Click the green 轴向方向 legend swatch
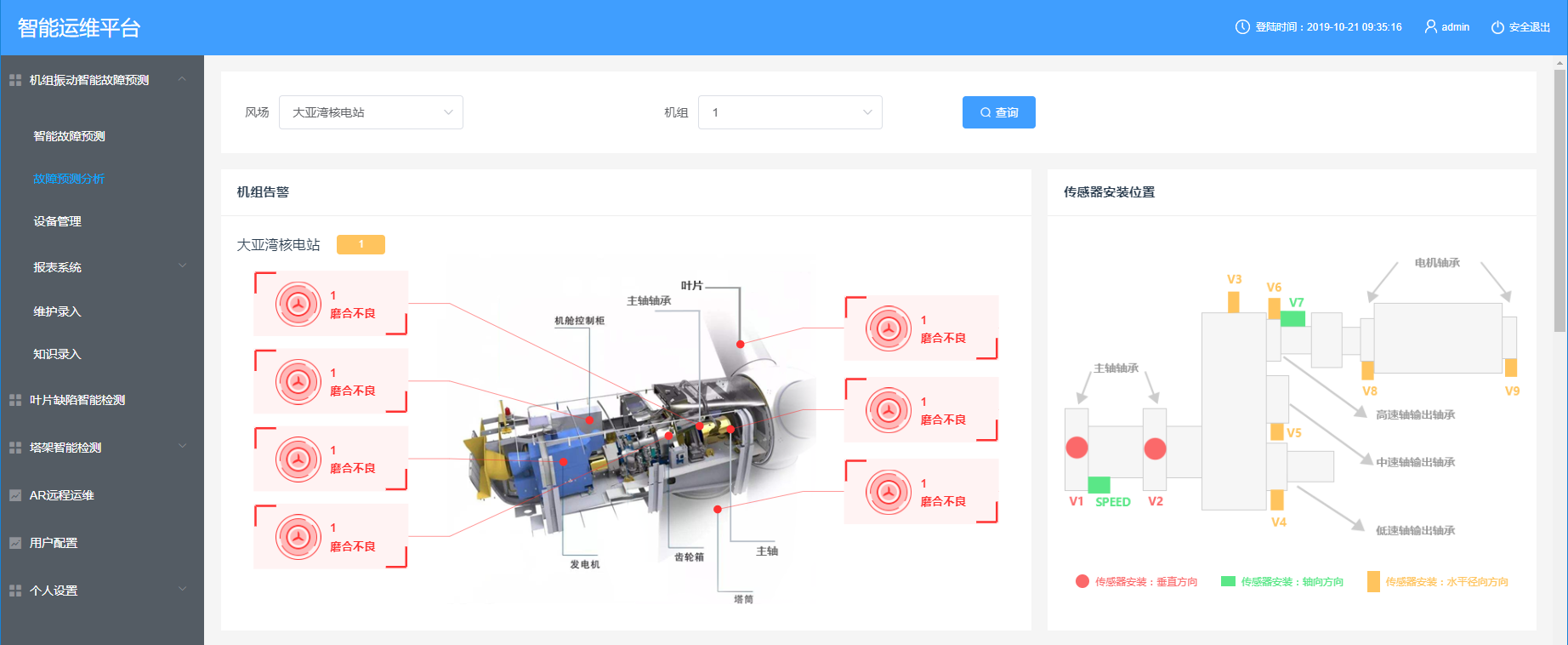1568x645 pixels. click(x=1228, y=581)
